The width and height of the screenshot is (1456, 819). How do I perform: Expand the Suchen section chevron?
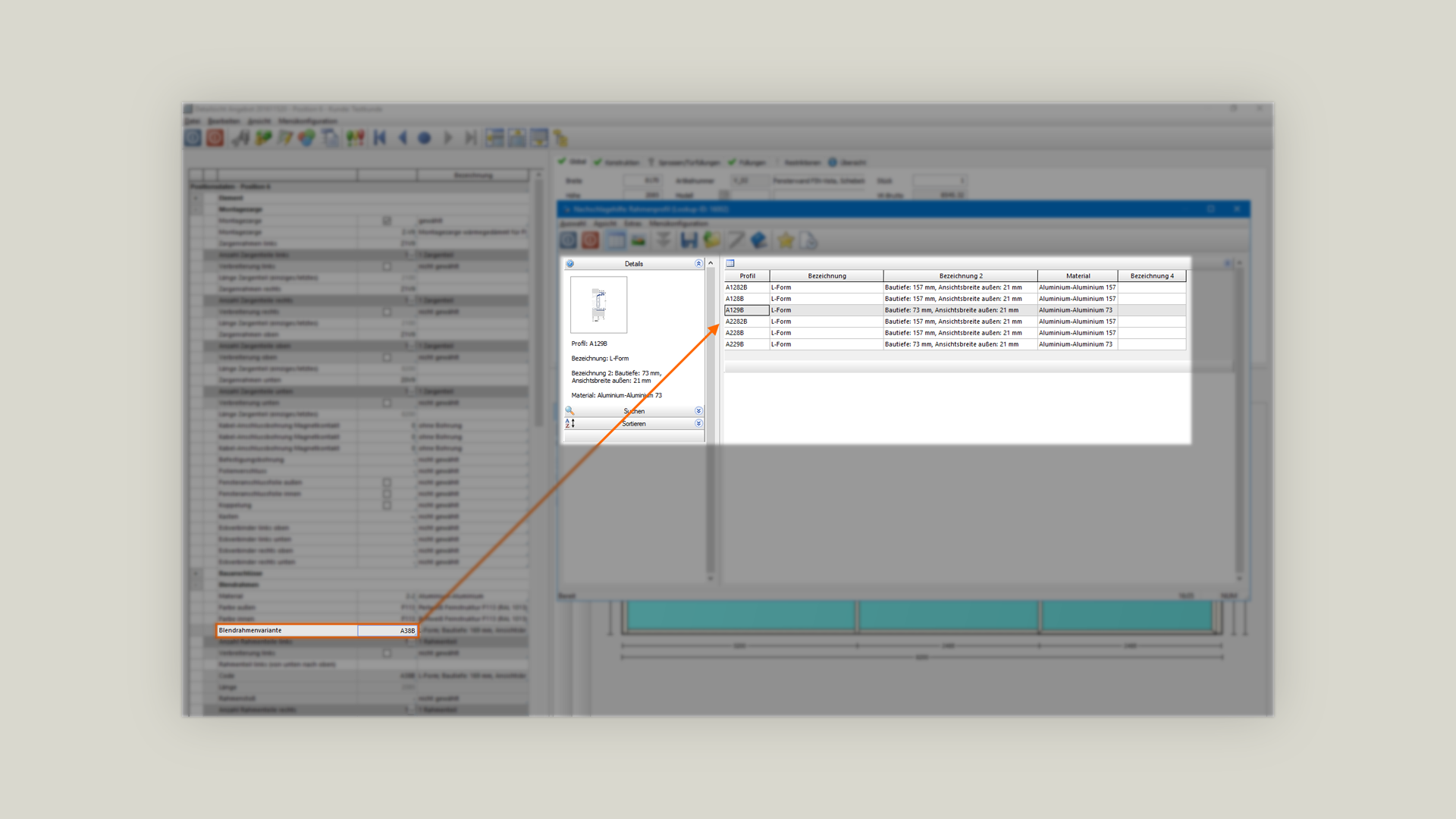(x=698, y=411)
